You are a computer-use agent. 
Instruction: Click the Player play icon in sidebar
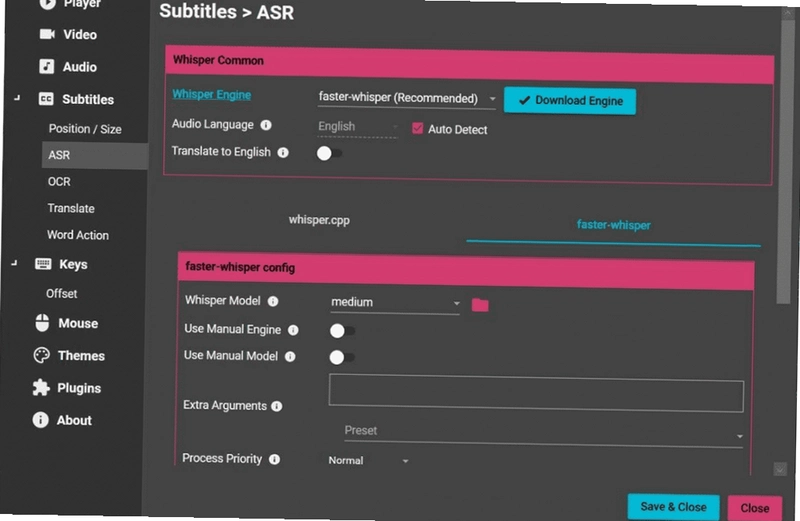coord(47,4)
